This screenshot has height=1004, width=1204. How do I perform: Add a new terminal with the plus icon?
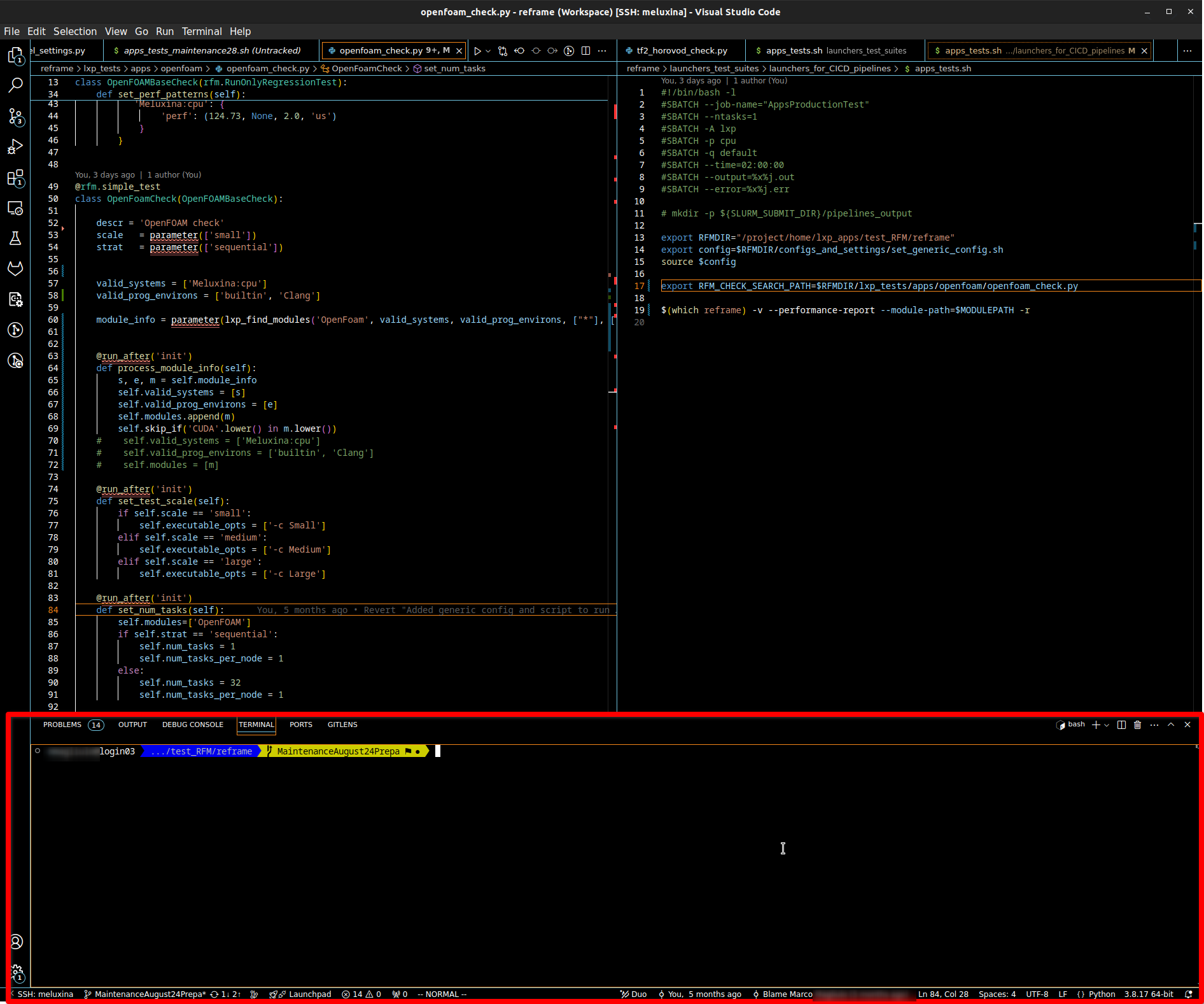pyautogui.click(x=1096, y=725)
